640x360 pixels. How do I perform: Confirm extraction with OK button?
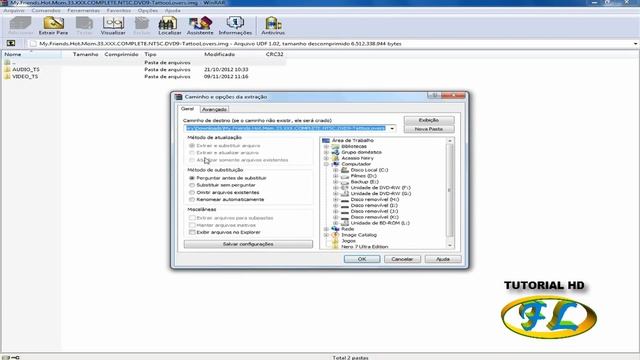[362, 259]
